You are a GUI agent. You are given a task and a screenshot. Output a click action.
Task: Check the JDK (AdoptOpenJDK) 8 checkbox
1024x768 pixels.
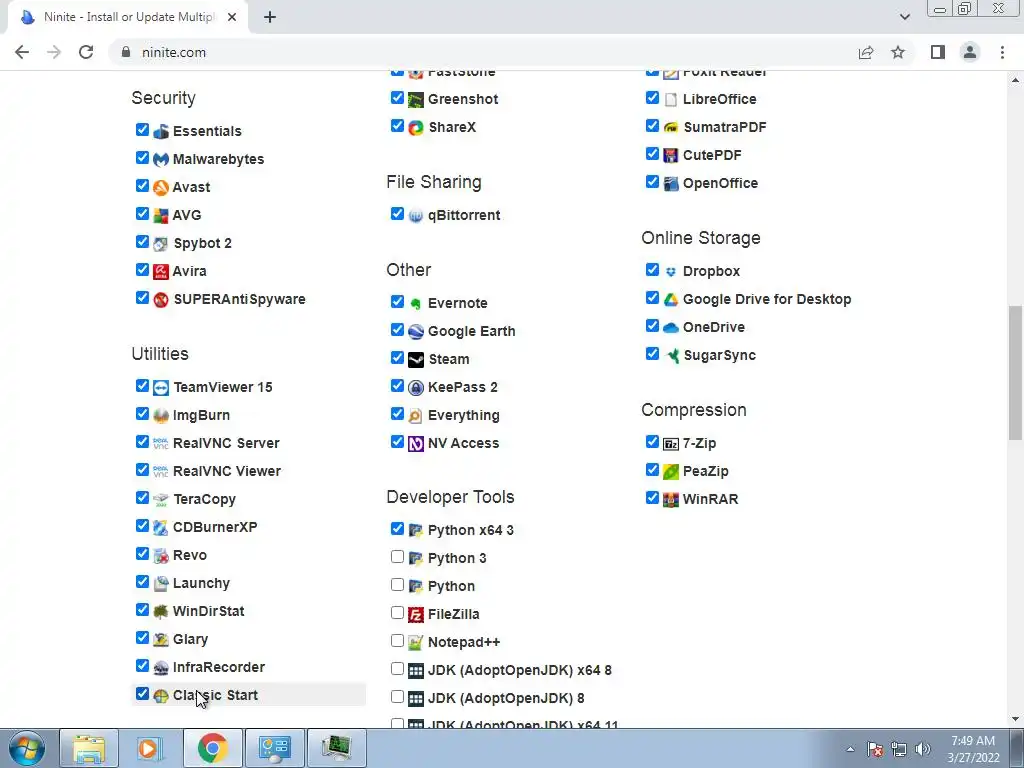pyautogui.click(x=397, y=697)
